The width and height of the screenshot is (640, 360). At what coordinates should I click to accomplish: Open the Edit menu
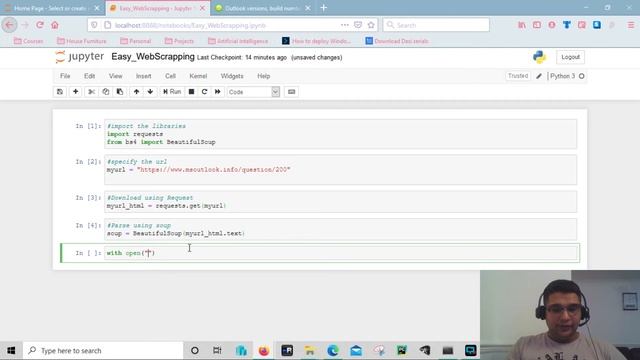click(89, 76)
